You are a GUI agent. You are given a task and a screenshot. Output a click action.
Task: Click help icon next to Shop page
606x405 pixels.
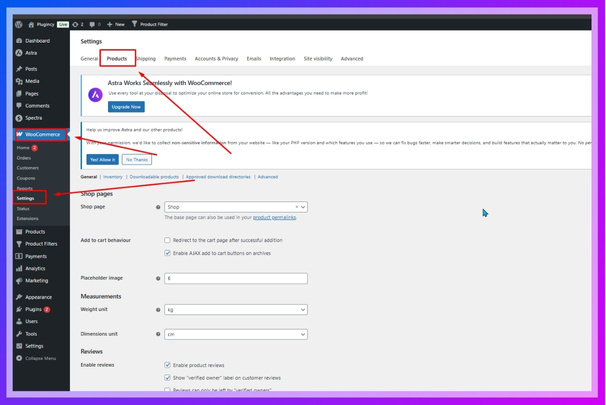[x=158, y=207]
